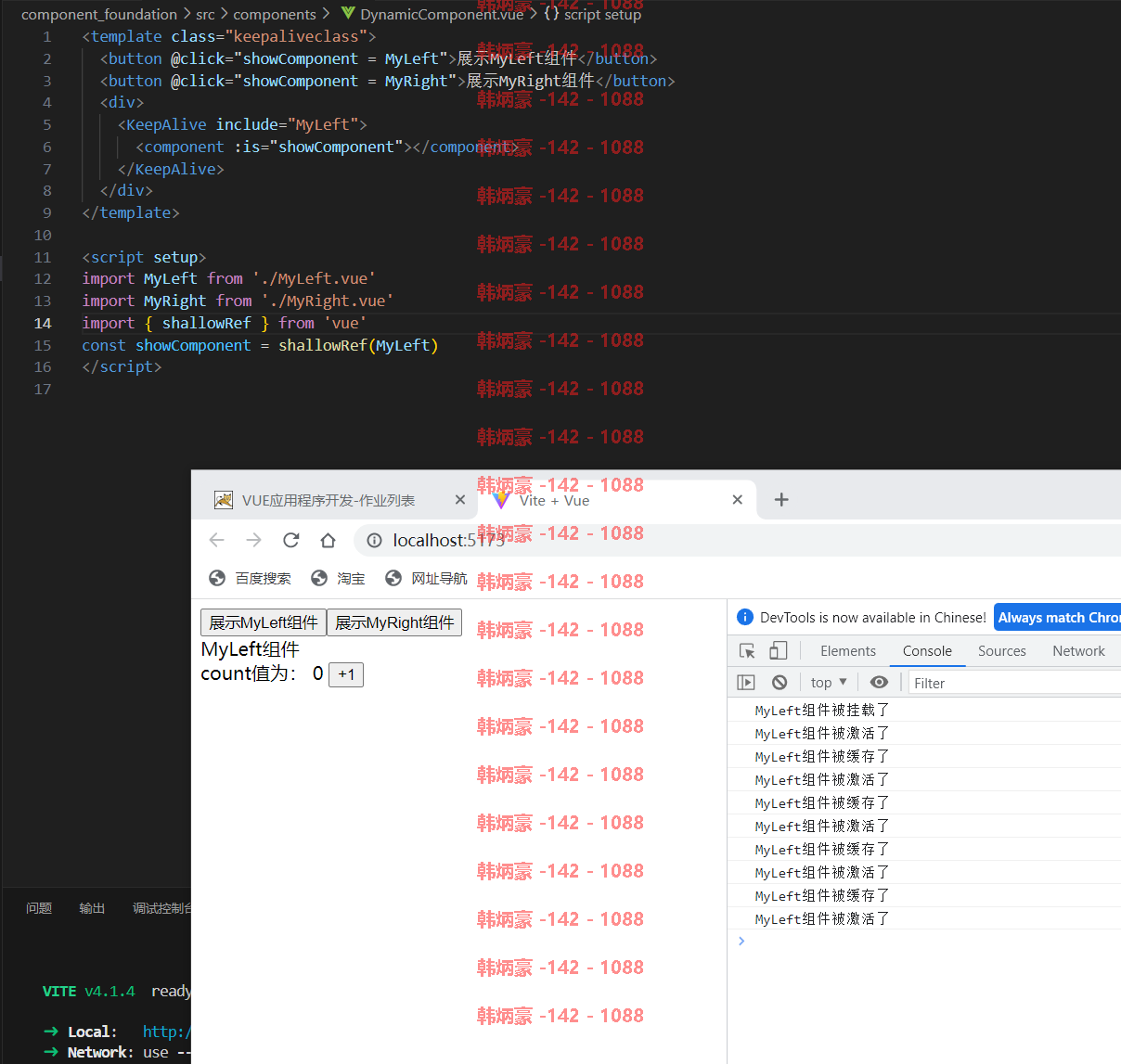Show console sidebar icon

pos(746,683)
